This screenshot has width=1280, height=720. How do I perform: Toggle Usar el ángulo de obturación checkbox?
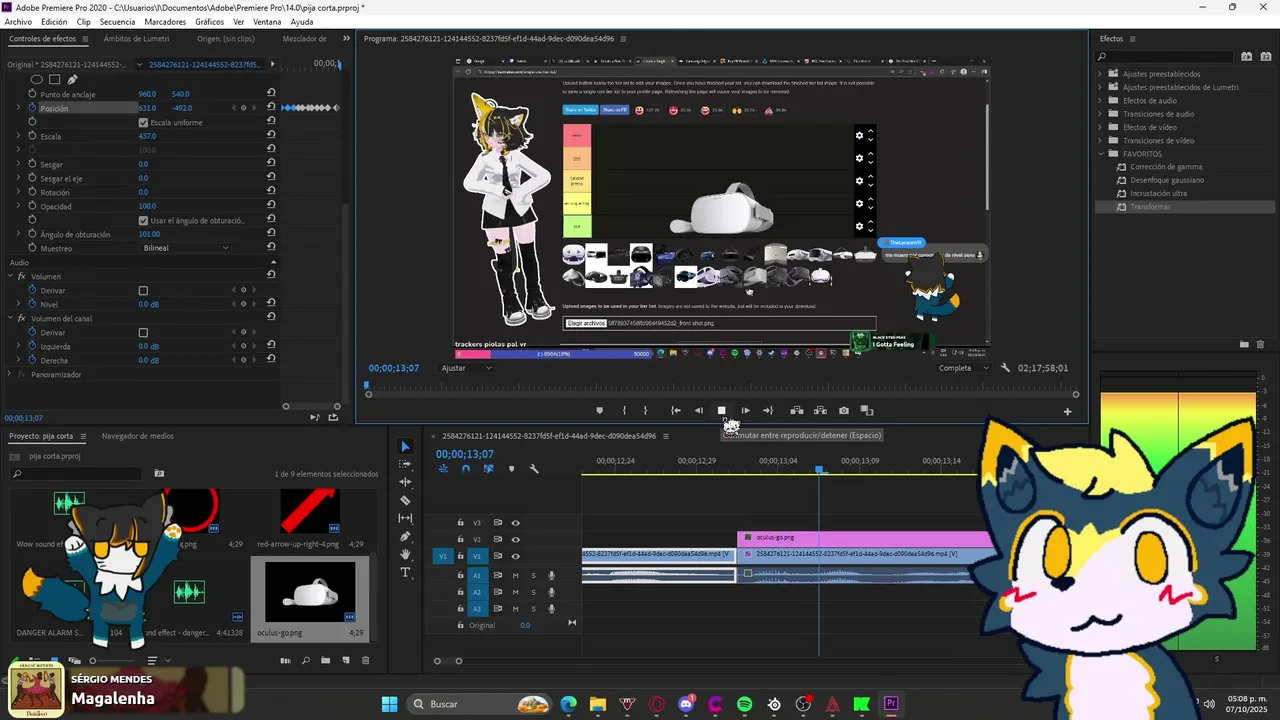pyautogui.click(x=143, y=220)
